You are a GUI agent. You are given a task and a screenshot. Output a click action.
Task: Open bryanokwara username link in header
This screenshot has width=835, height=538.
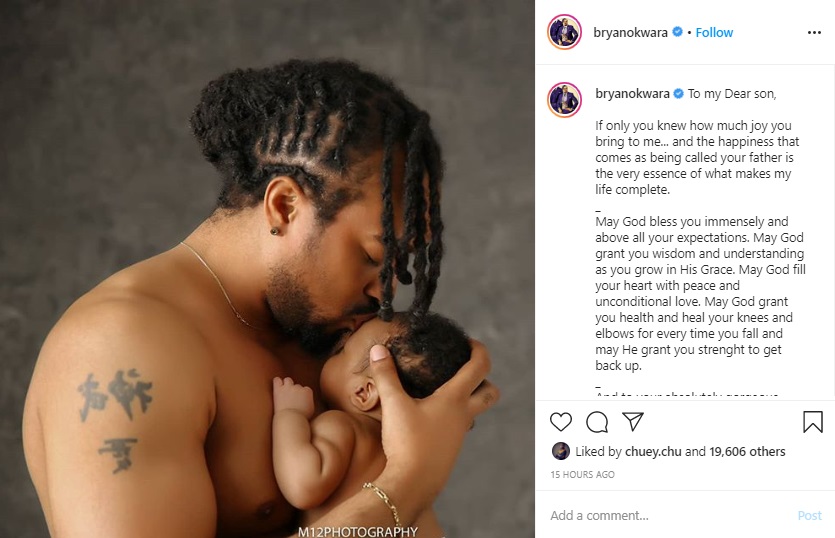631,32
